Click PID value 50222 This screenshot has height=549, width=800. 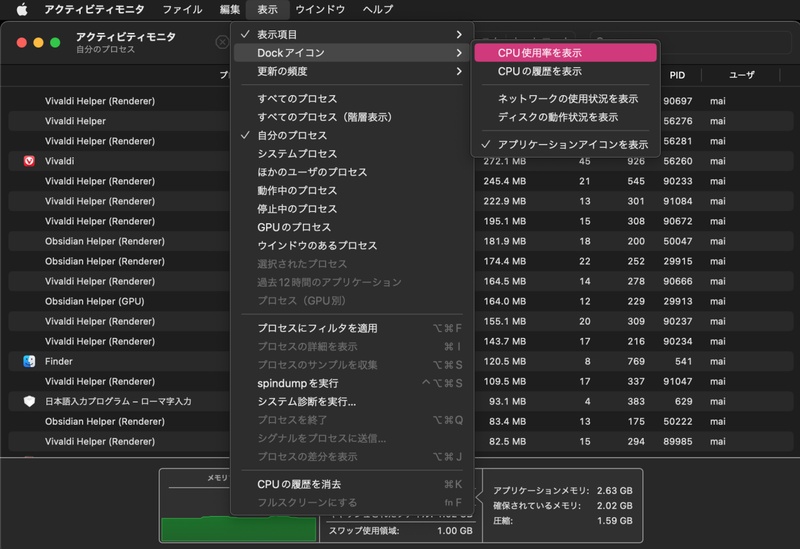678,421
